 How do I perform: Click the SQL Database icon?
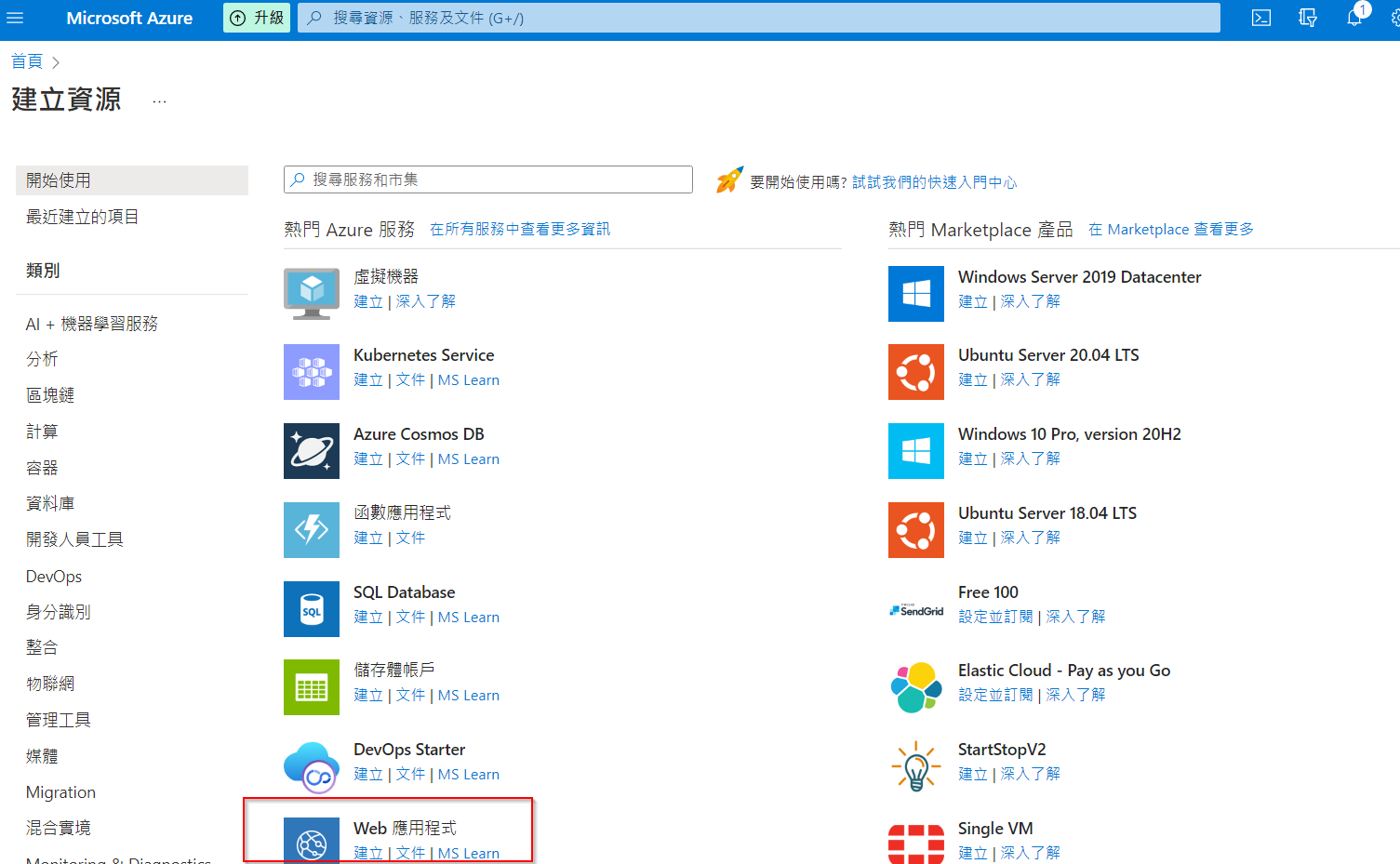click(312, 609)
